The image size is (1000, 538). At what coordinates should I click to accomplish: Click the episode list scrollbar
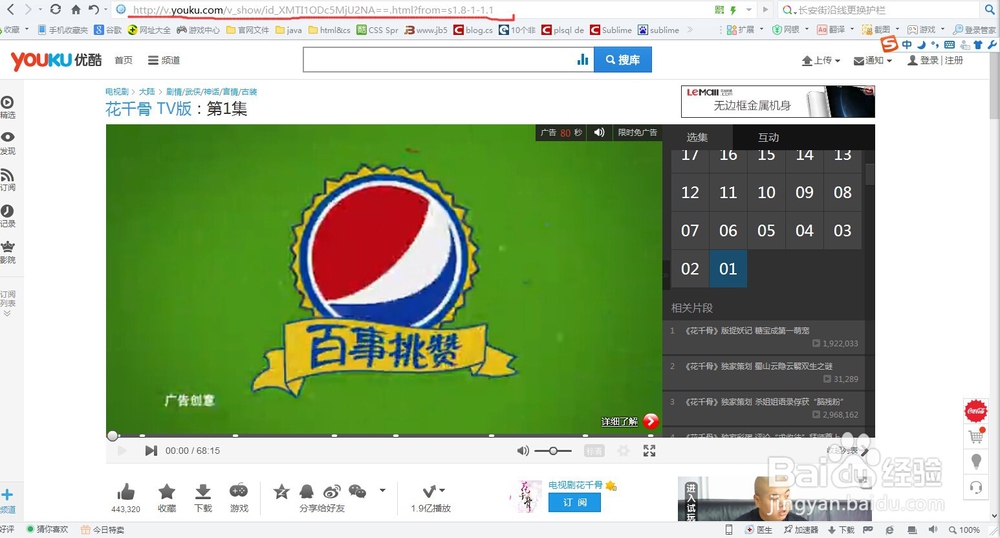869,173
